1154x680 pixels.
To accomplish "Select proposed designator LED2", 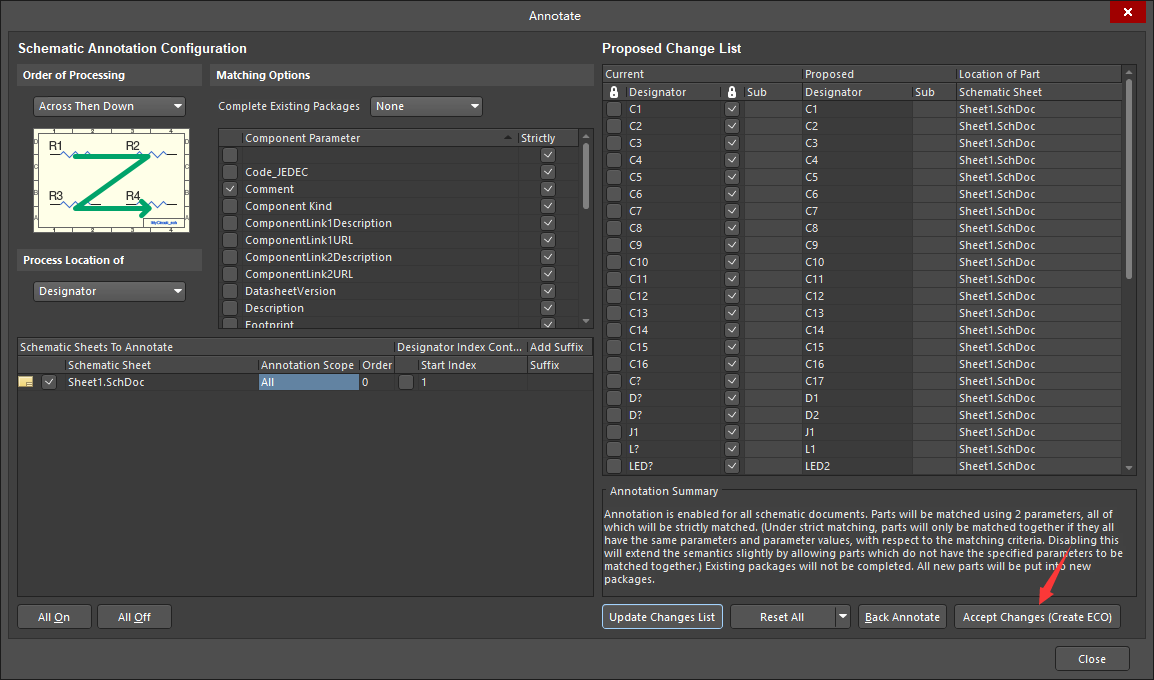I will 817,466.
